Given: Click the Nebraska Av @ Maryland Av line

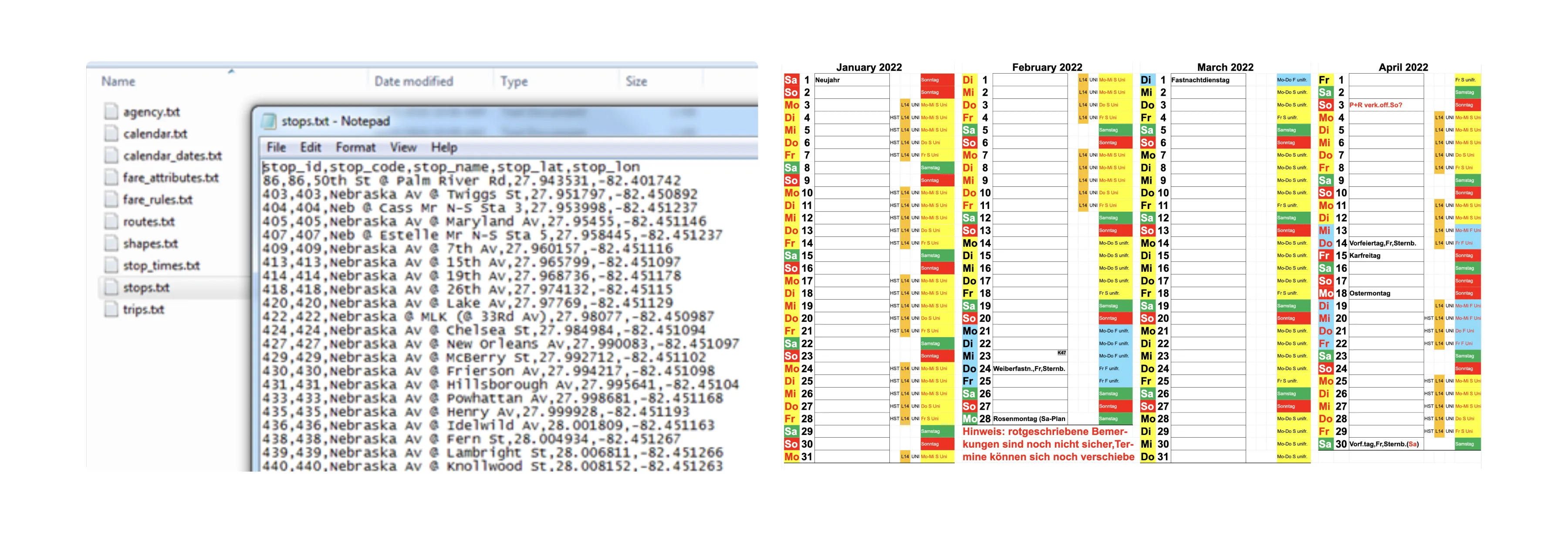Looking at the screenshot, I should click(484, 222).
